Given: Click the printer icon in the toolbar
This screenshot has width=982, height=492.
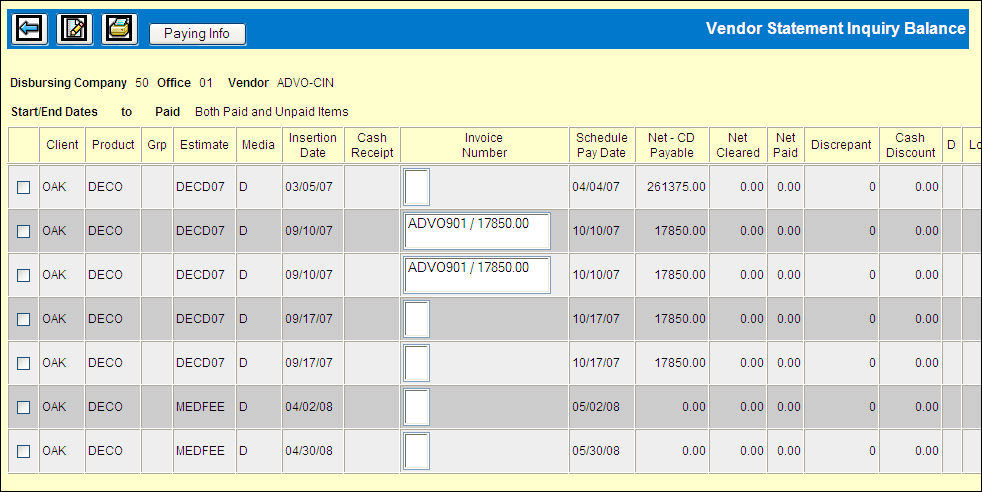Looking at the screenshot, I should pos(120,29).
